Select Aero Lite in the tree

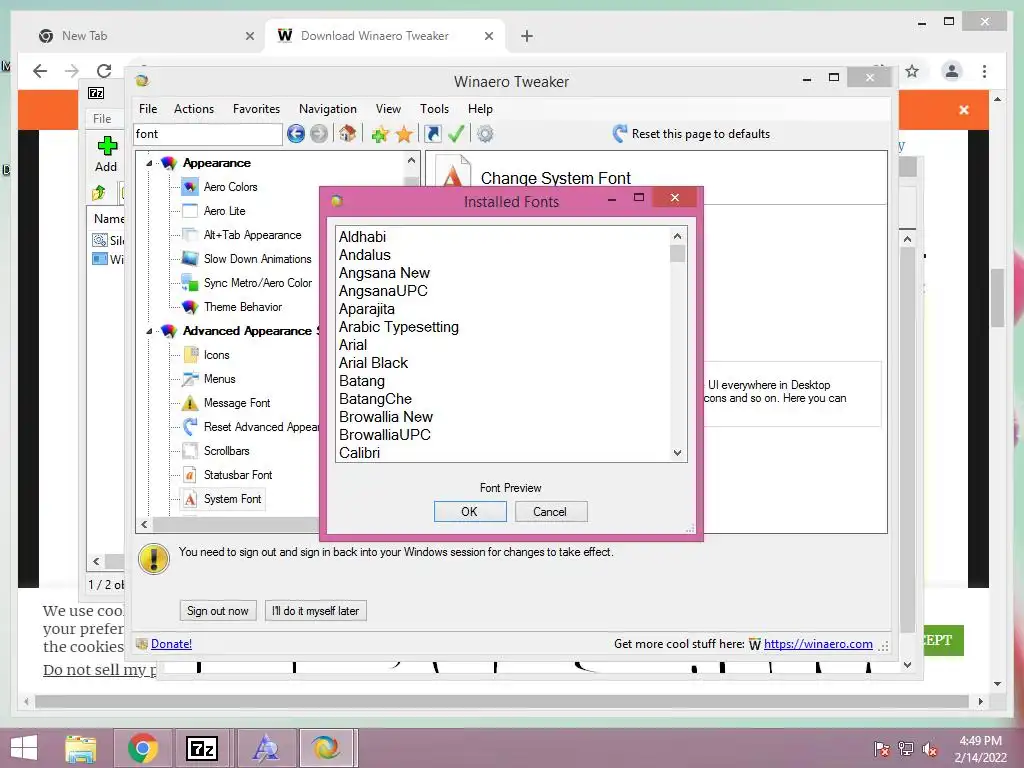coord(225,211)
